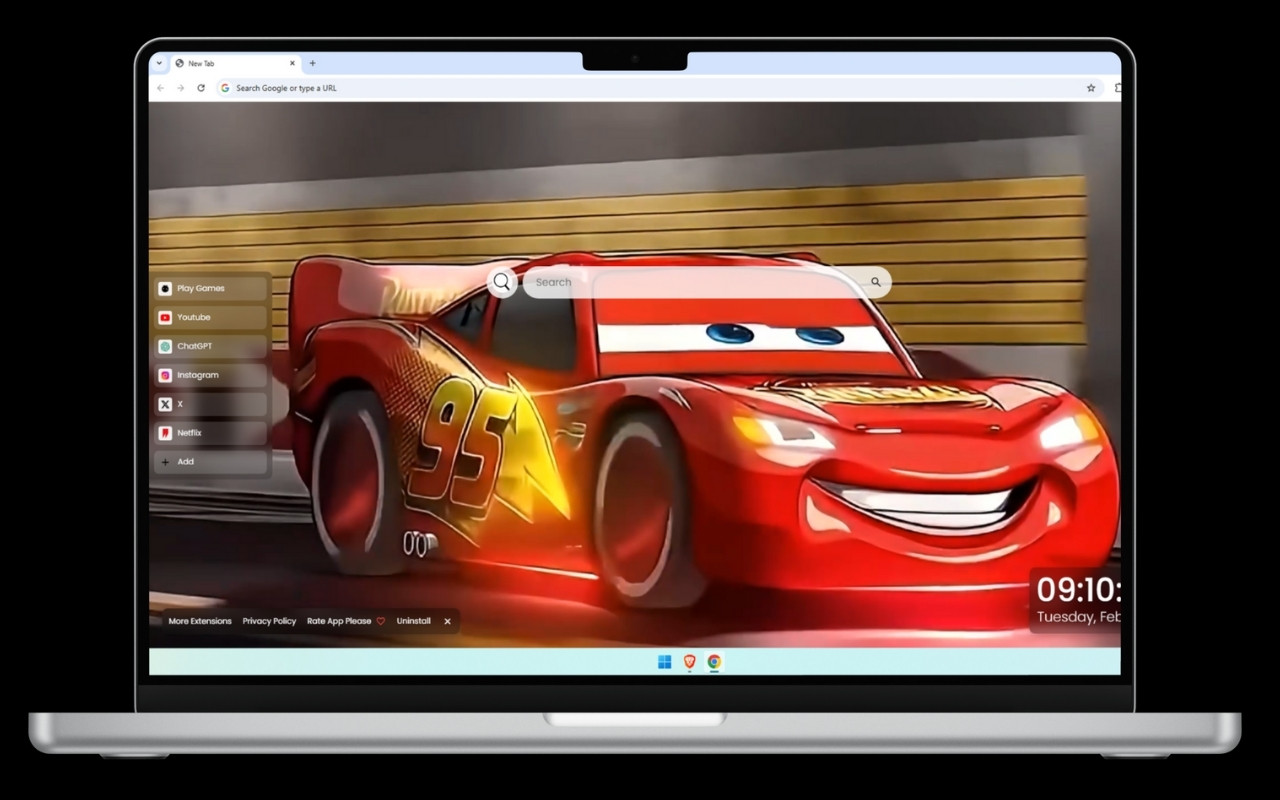
Task: Open the tab search chevron dropdown
Action: tap(157, 63)
